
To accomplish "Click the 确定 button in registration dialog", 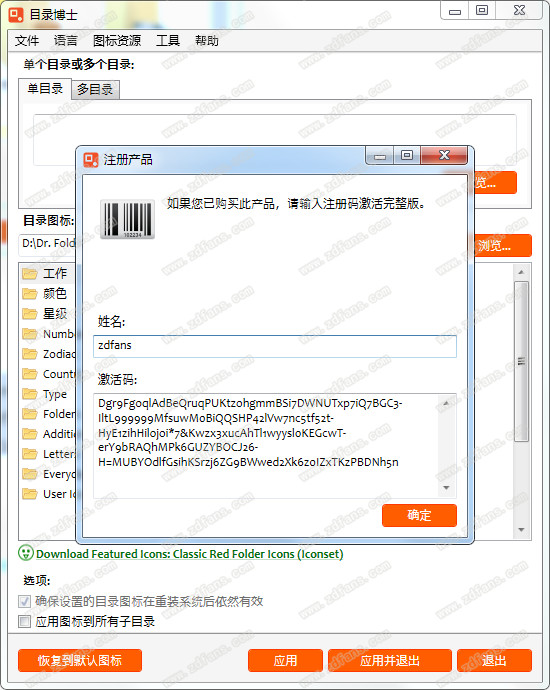I will click(x=419, y=515).
